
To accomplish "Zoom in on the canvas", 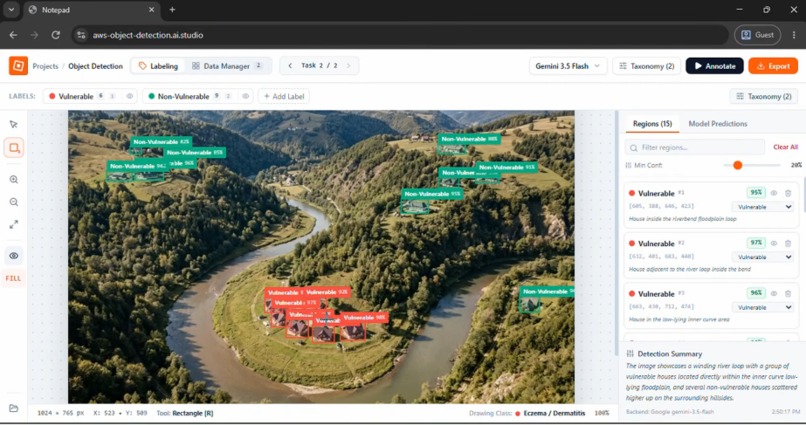I will [14, 179].
